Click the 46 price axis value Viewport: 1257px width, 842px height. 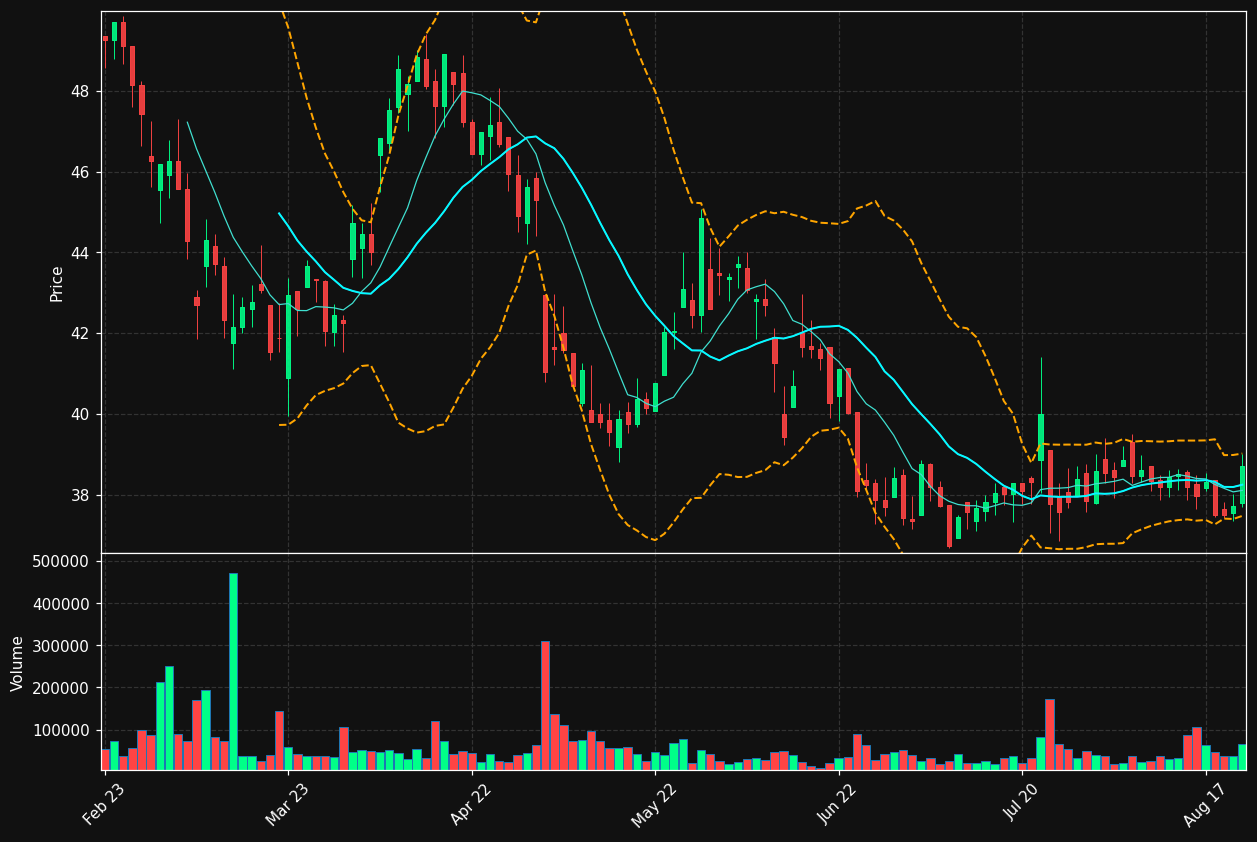point(80,173)
